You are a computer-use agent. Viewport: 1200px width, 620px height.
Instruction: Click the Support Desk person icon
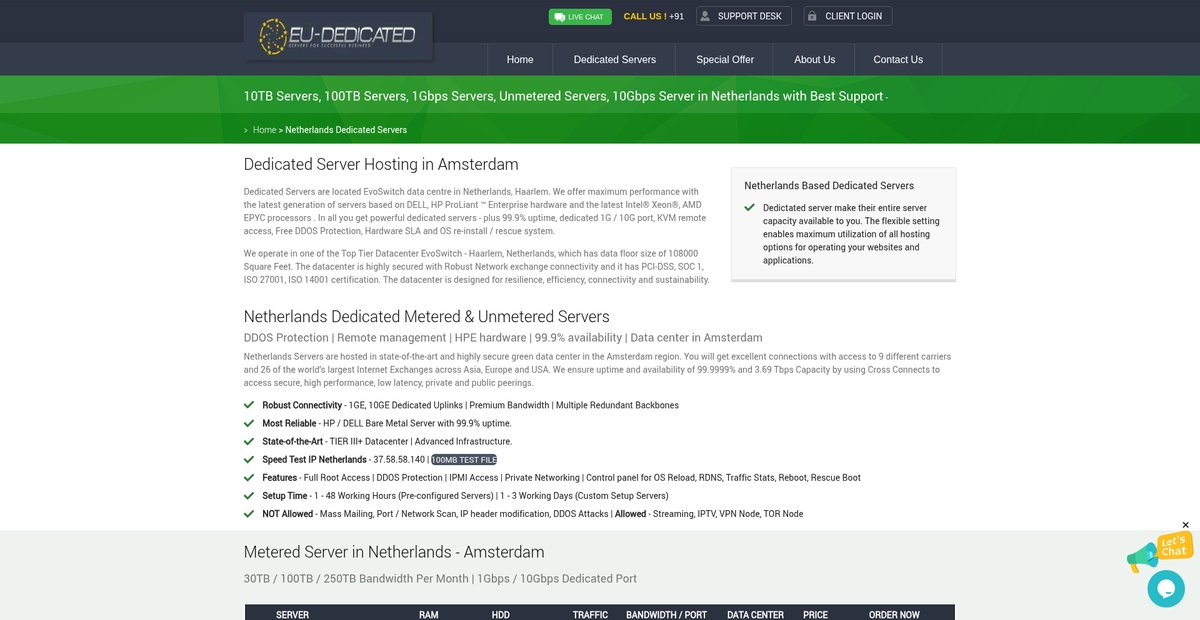(x=705, y=16)
